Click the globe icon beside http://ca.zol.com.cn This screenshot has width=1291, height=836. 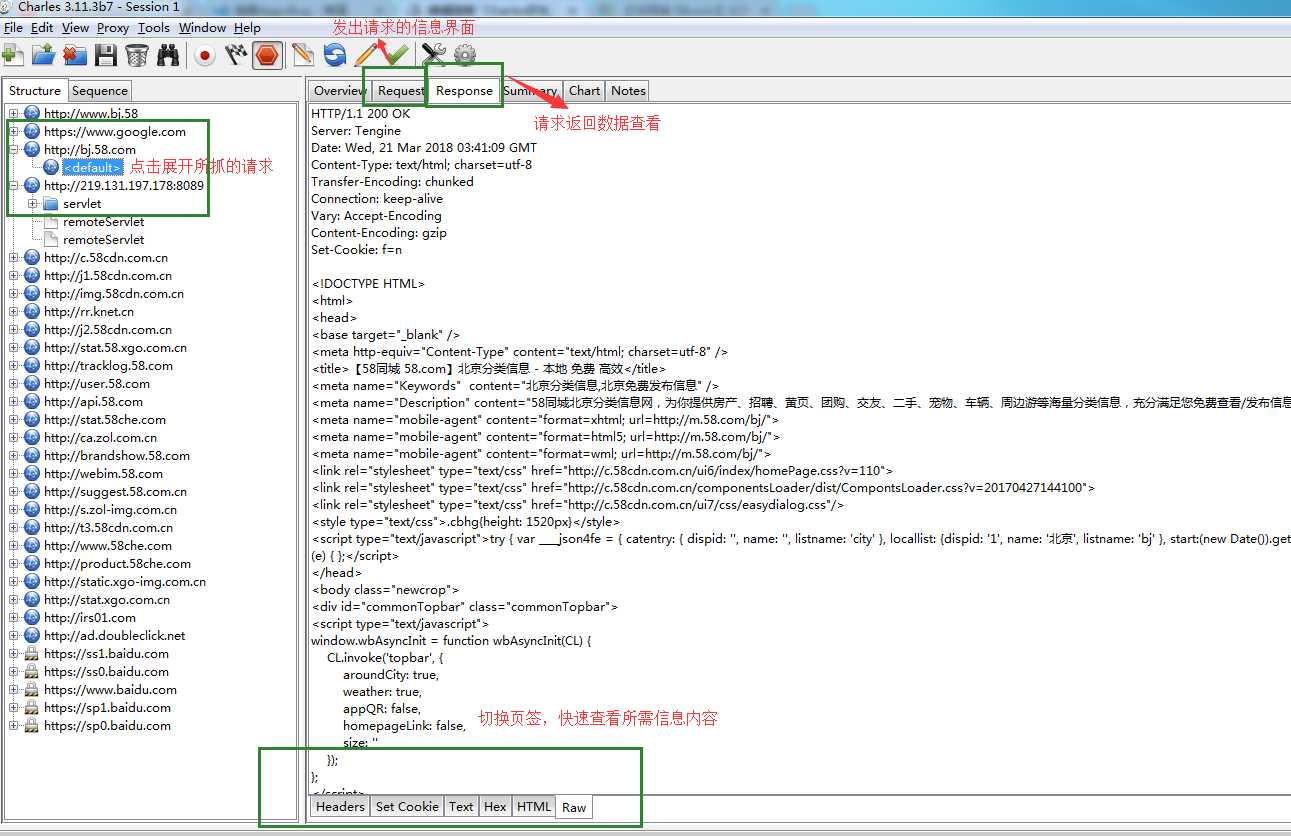32,438
